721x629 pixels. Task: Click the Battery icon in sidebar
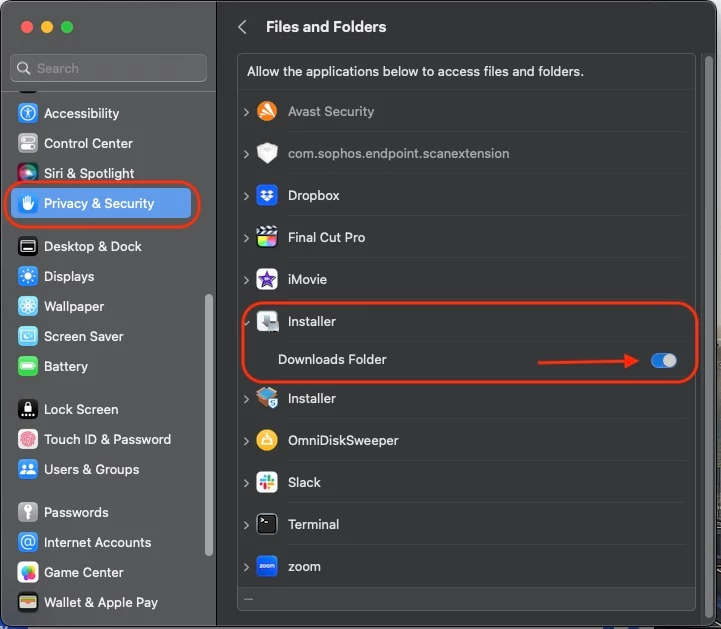(28, 366)
